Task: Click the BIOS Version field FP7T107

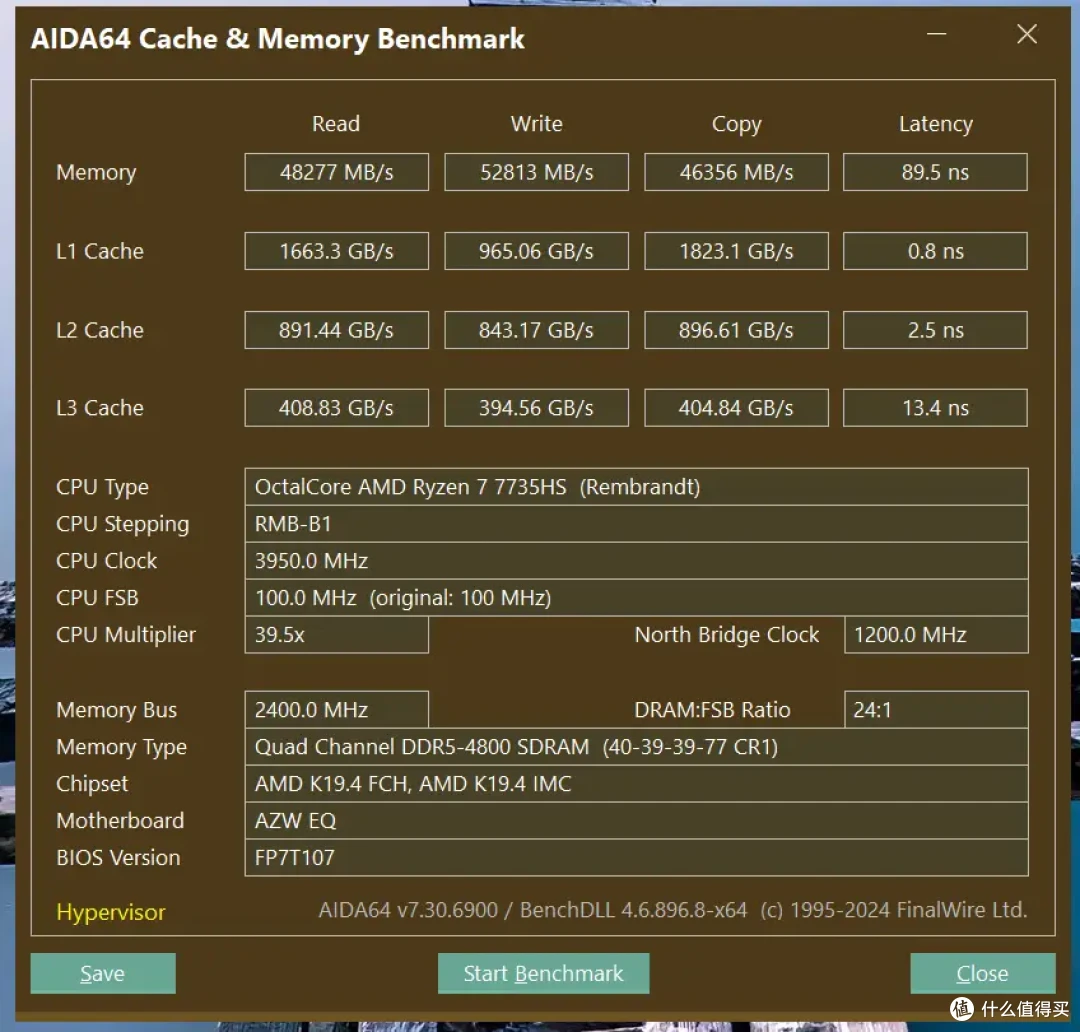Action: tap(636, 858)
